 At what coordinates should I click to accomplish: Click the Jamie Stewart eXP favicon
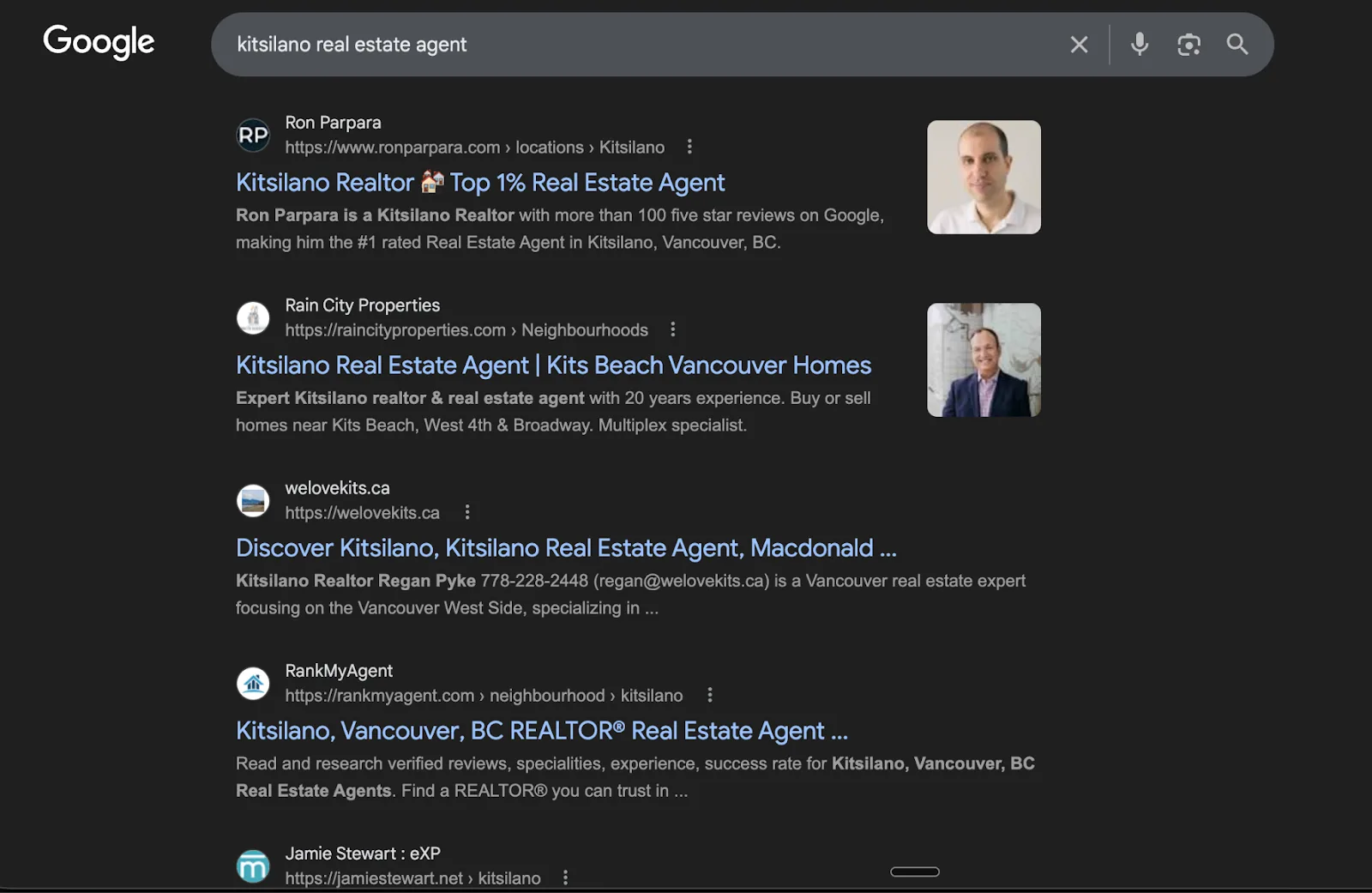(253, 866)
